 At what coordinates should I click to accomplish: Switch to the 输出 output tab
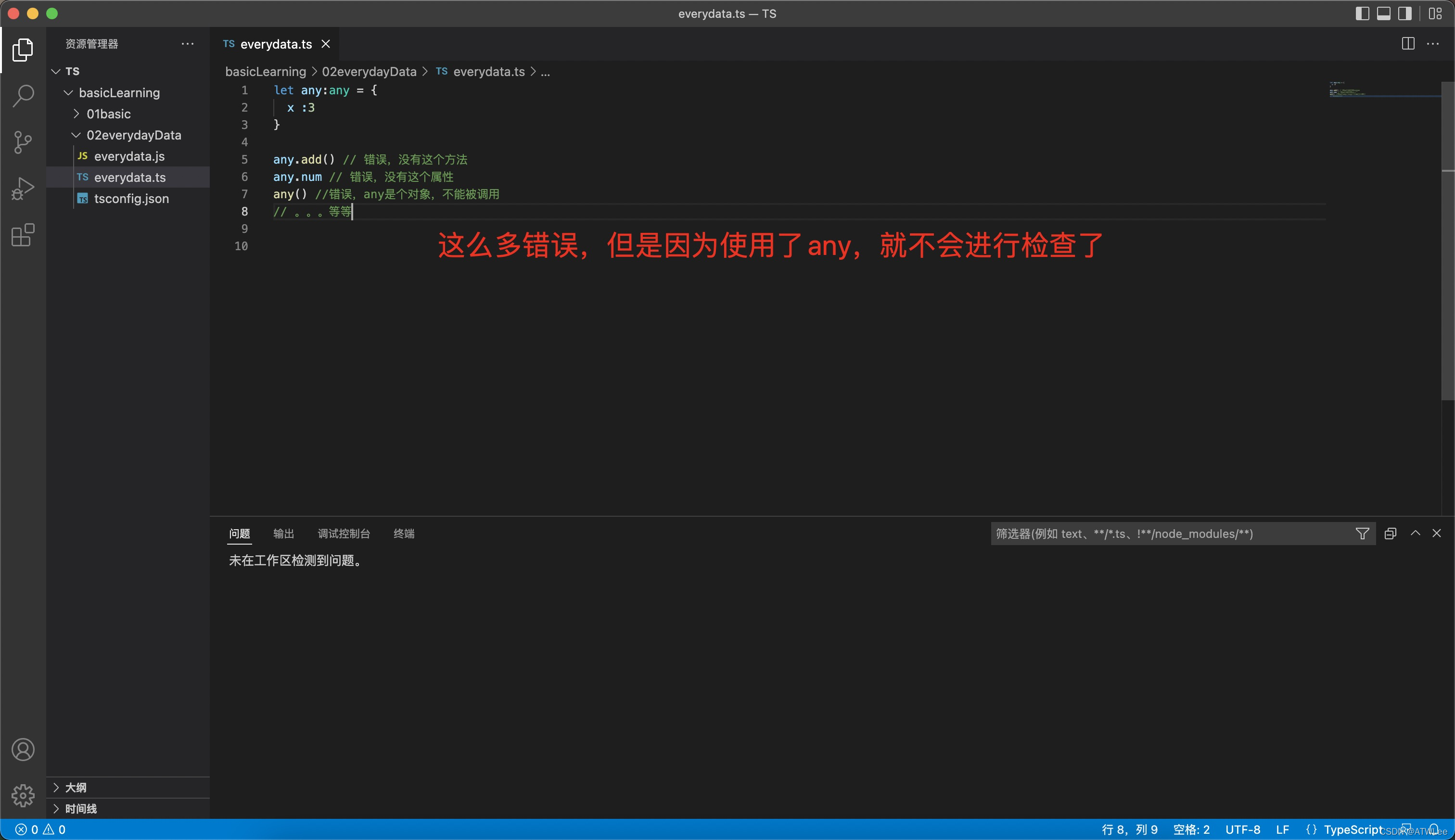[283, 534]
